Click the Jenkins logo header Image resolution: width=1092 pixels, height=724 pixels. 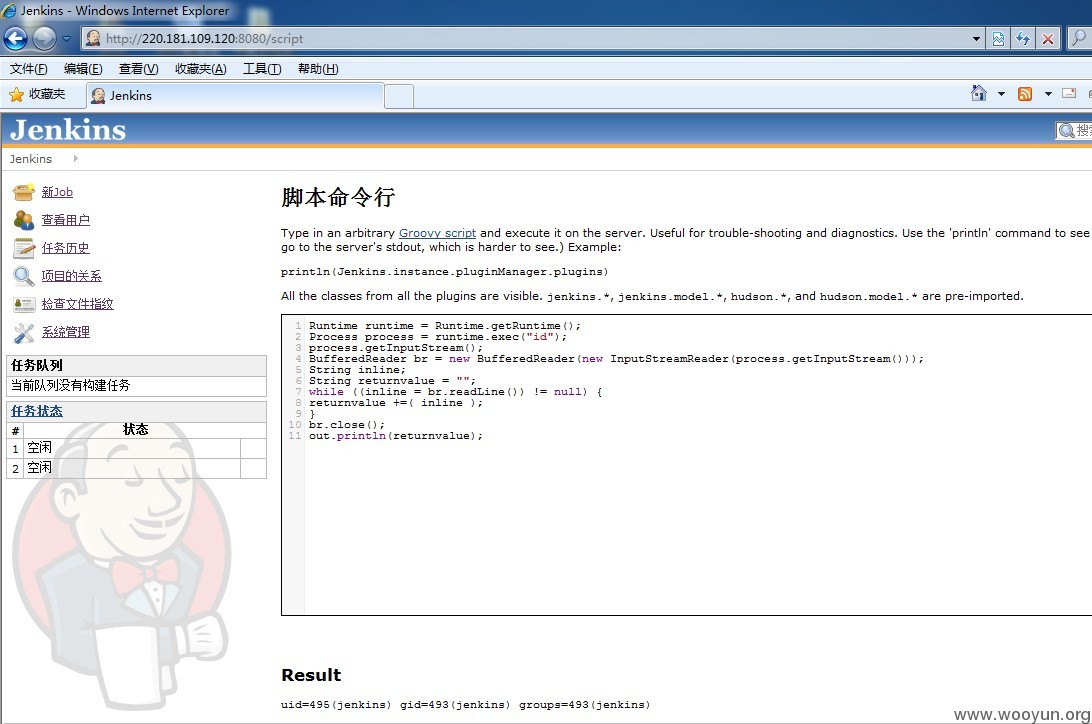point(68,130)
